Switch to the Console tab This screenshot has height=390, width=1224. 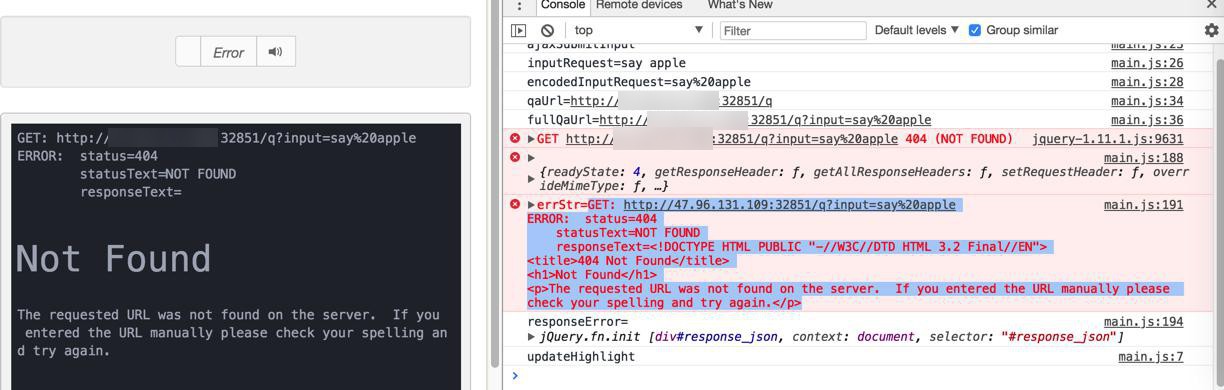(562, 5)
